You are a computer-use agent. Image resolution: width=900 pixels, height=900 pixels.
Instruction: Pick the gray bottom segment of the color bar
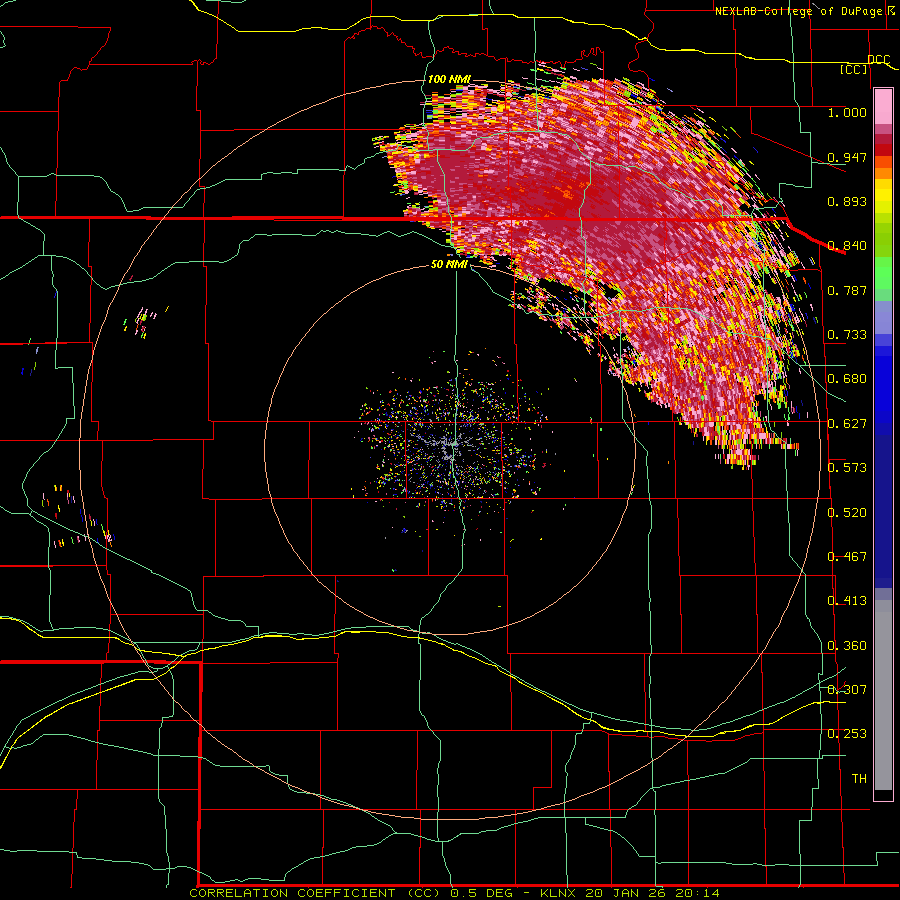click(x=883, y=695)
